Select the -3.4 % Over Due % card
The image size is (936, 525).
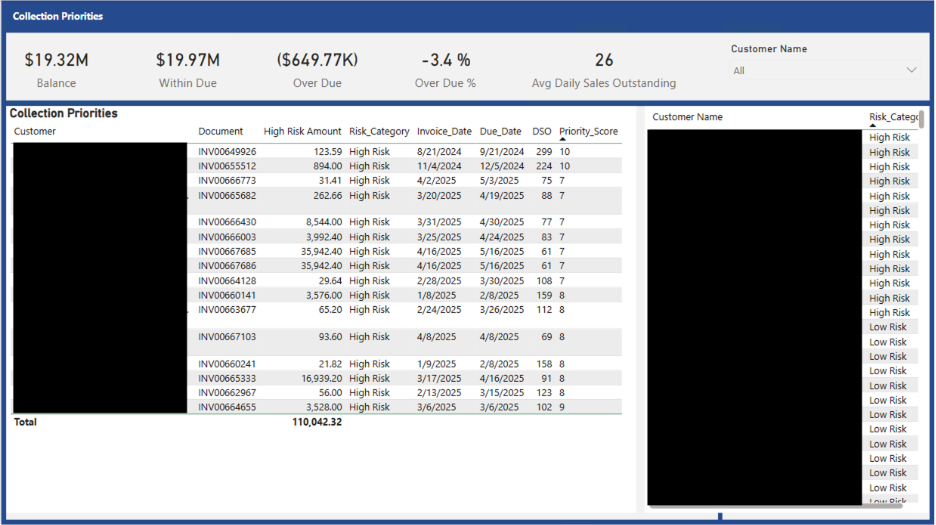tap(445, 69)
